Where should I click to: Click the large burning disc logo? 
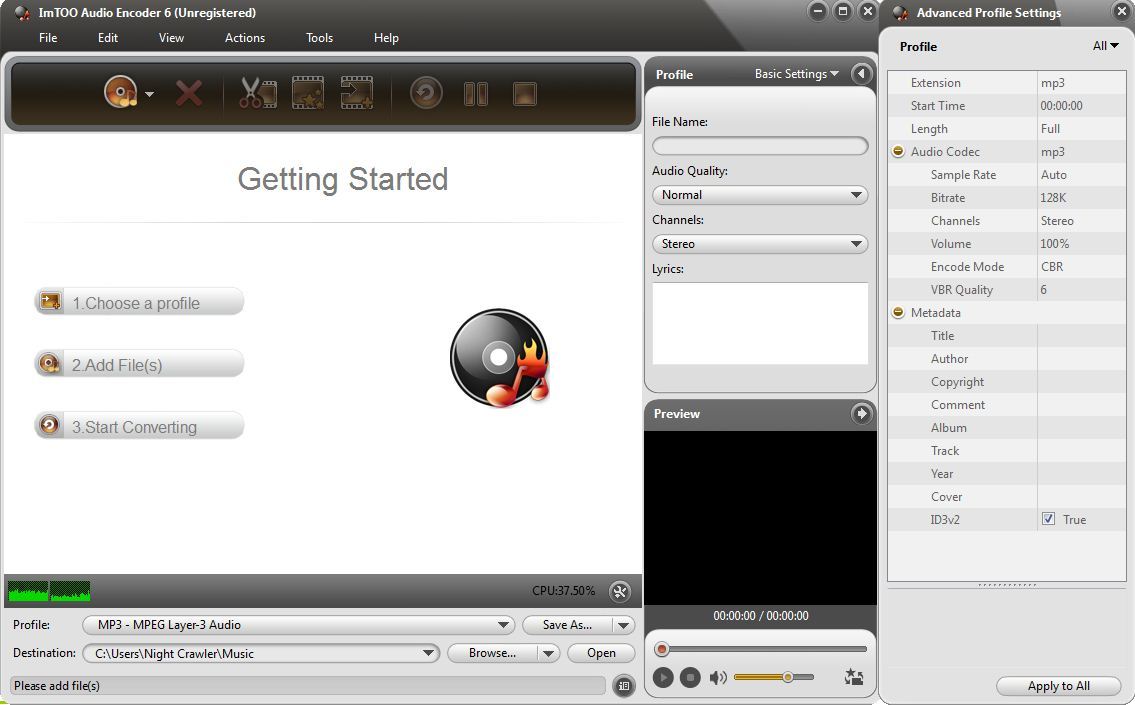[x=499, y=358]
